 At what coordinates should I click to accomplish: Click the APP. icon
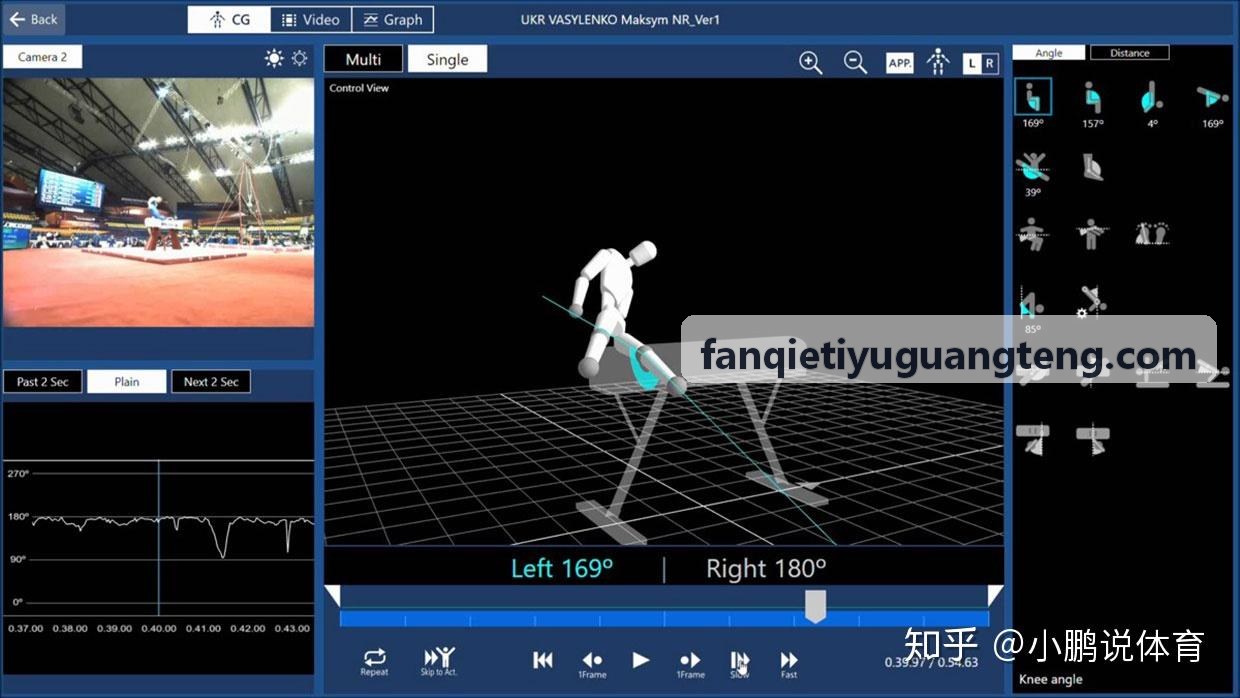[900, 62]
